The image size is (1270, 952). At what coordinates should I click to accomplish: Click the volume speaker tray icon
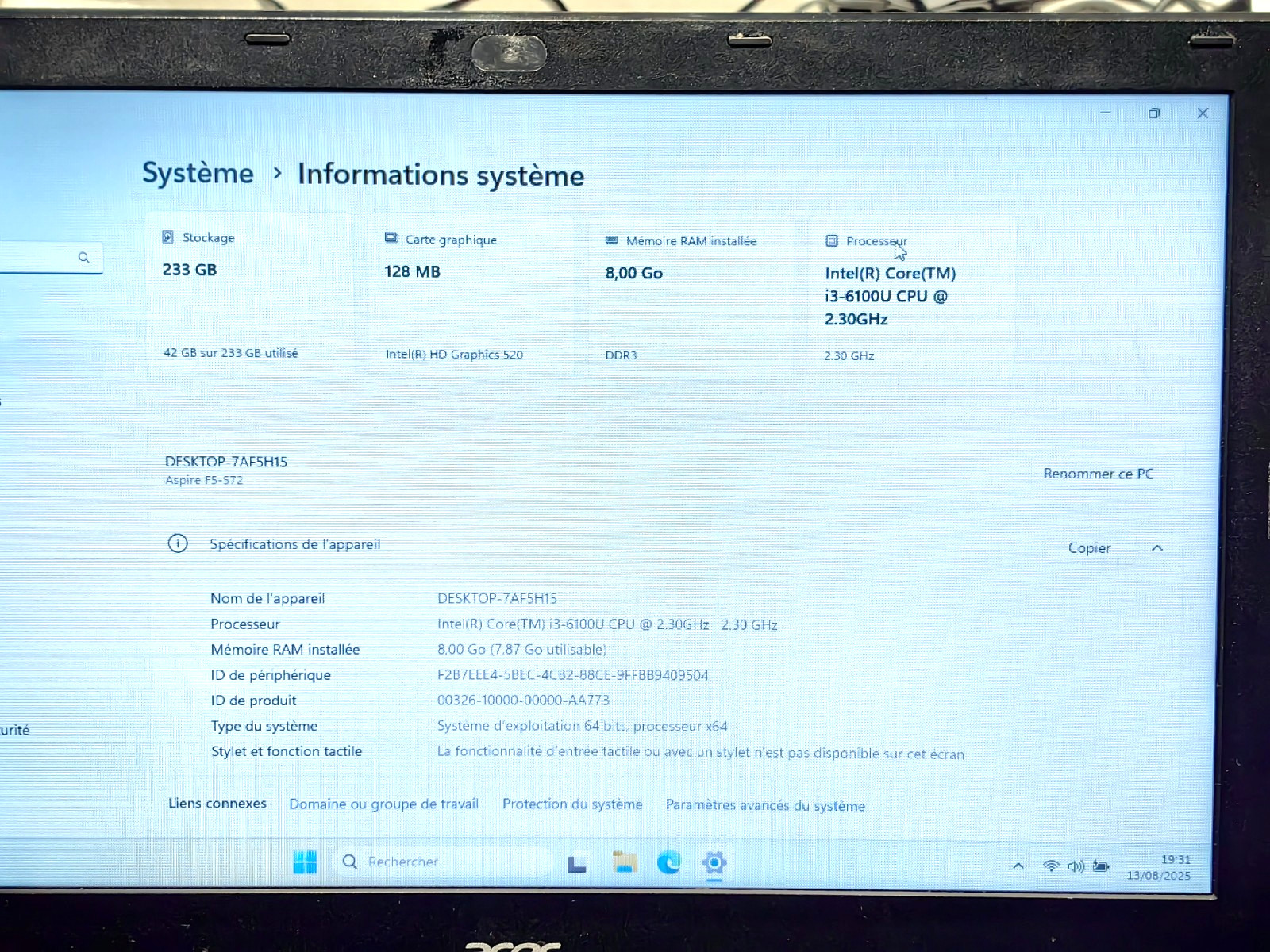1076,866
